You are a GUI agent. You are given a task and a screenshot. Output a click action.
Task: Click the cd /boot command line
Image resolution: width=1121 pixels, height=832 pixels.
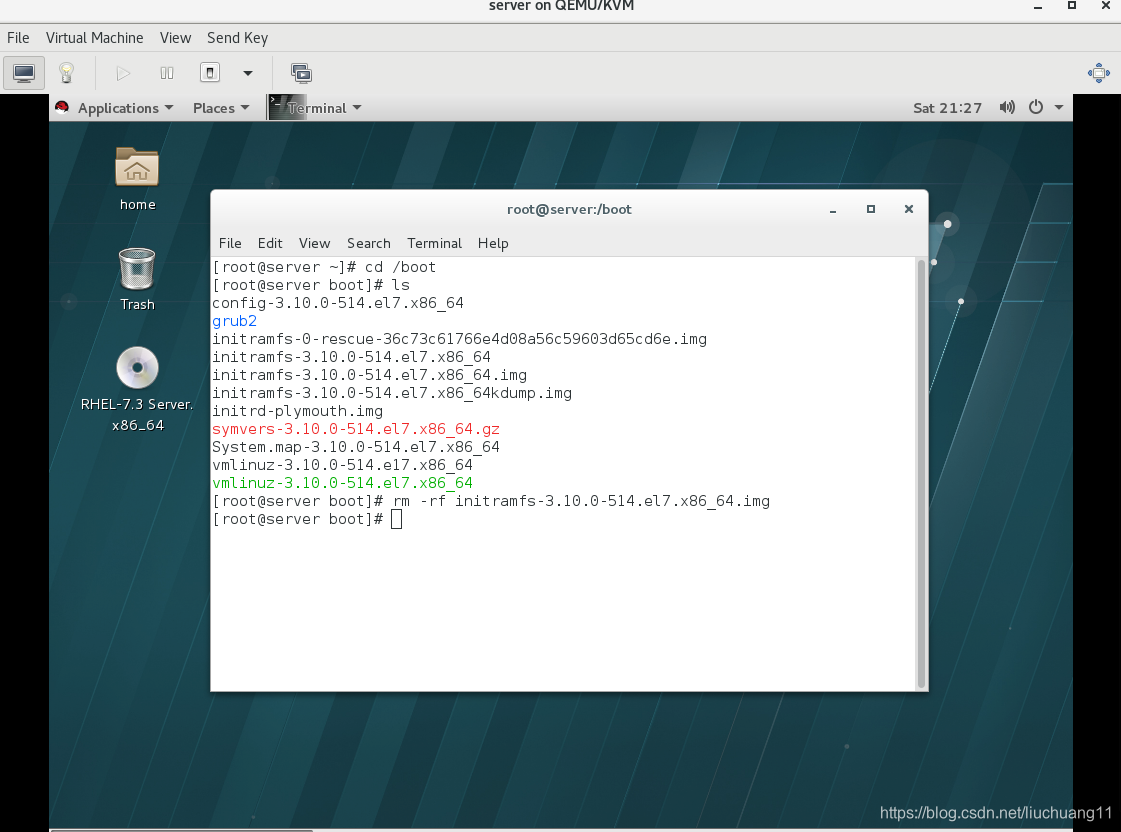324,267
